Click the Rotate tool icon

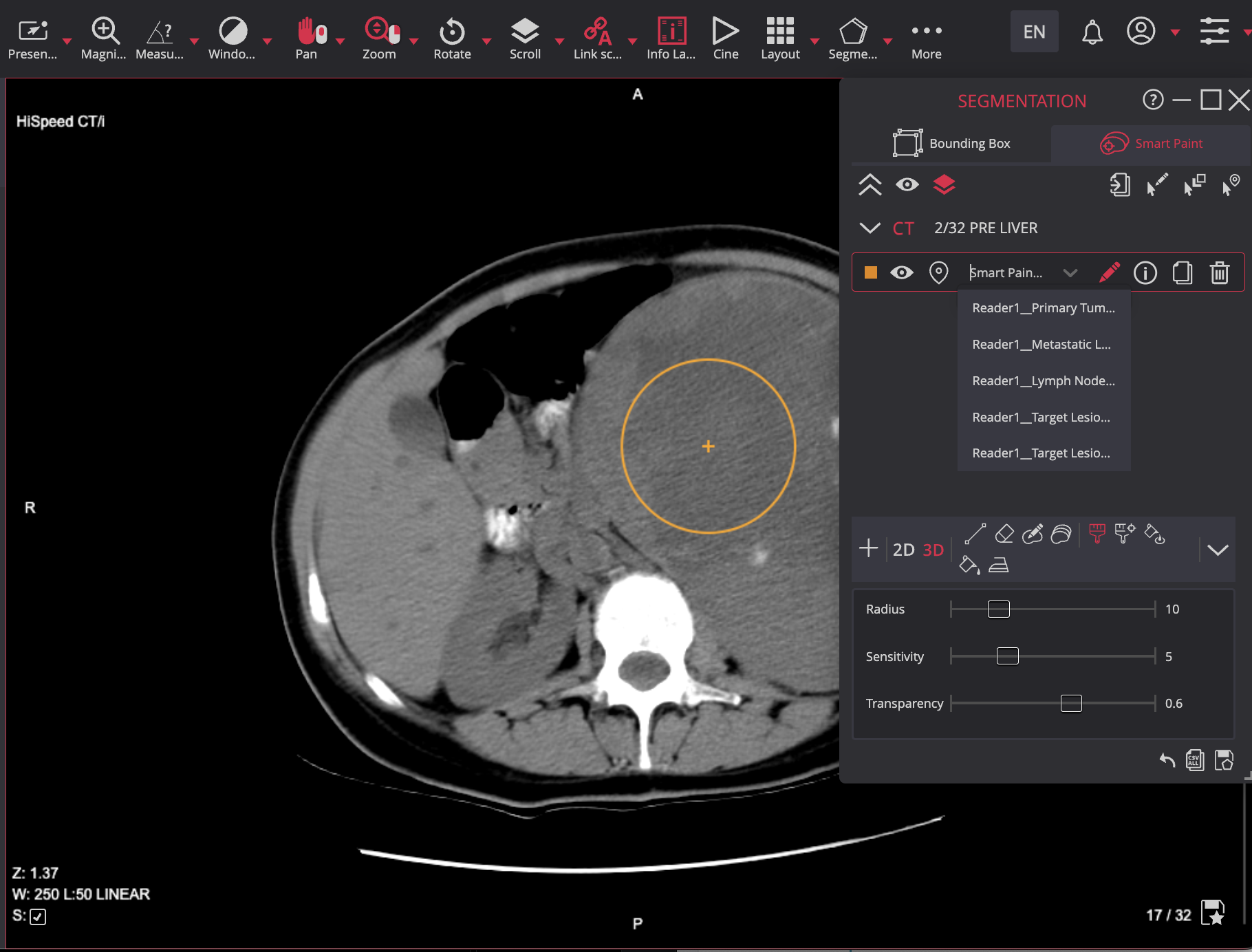452,31
